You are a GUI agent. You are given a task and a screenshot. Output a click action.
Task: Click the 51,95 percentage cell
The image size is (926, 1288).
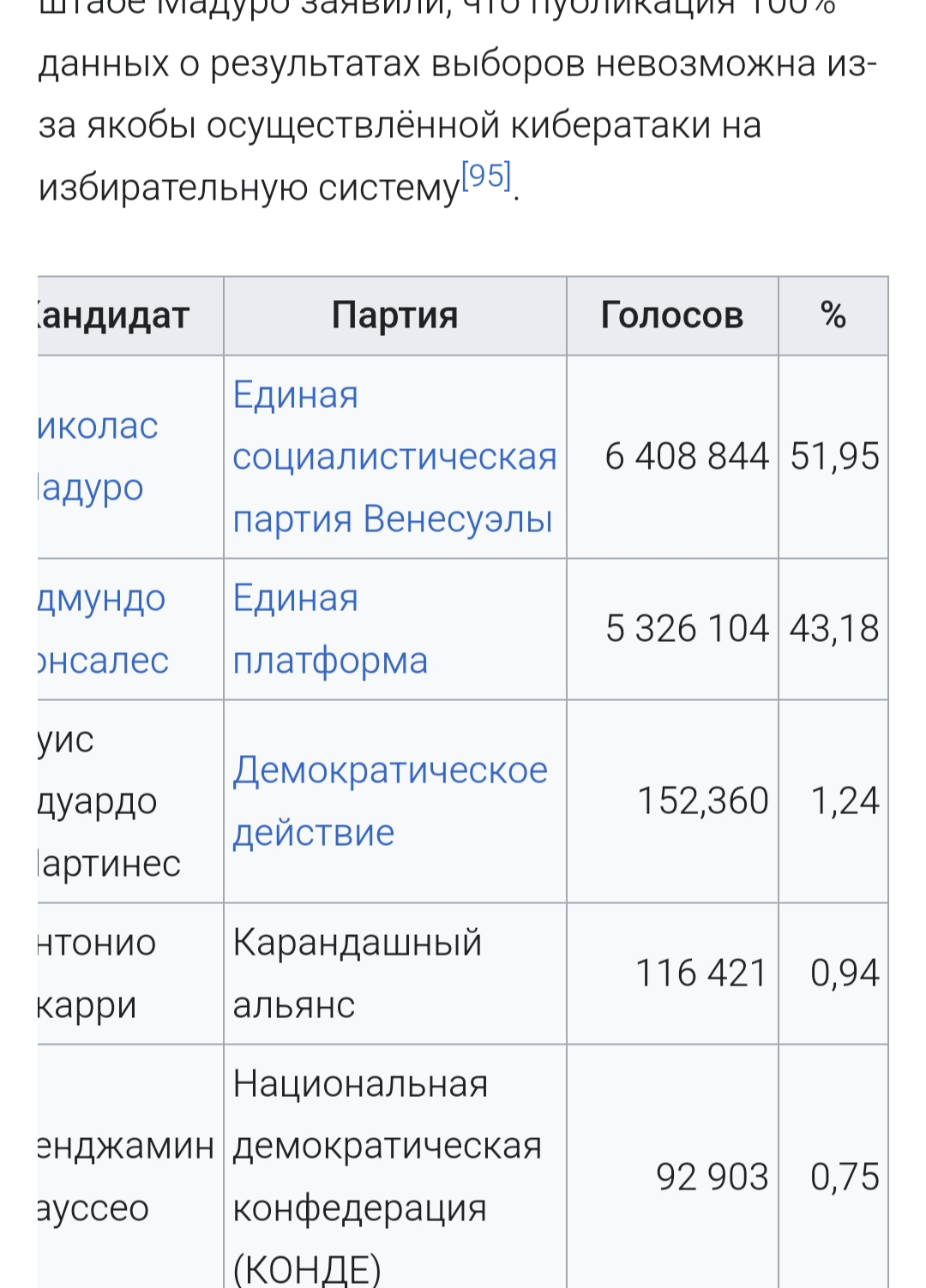(834, 457)
